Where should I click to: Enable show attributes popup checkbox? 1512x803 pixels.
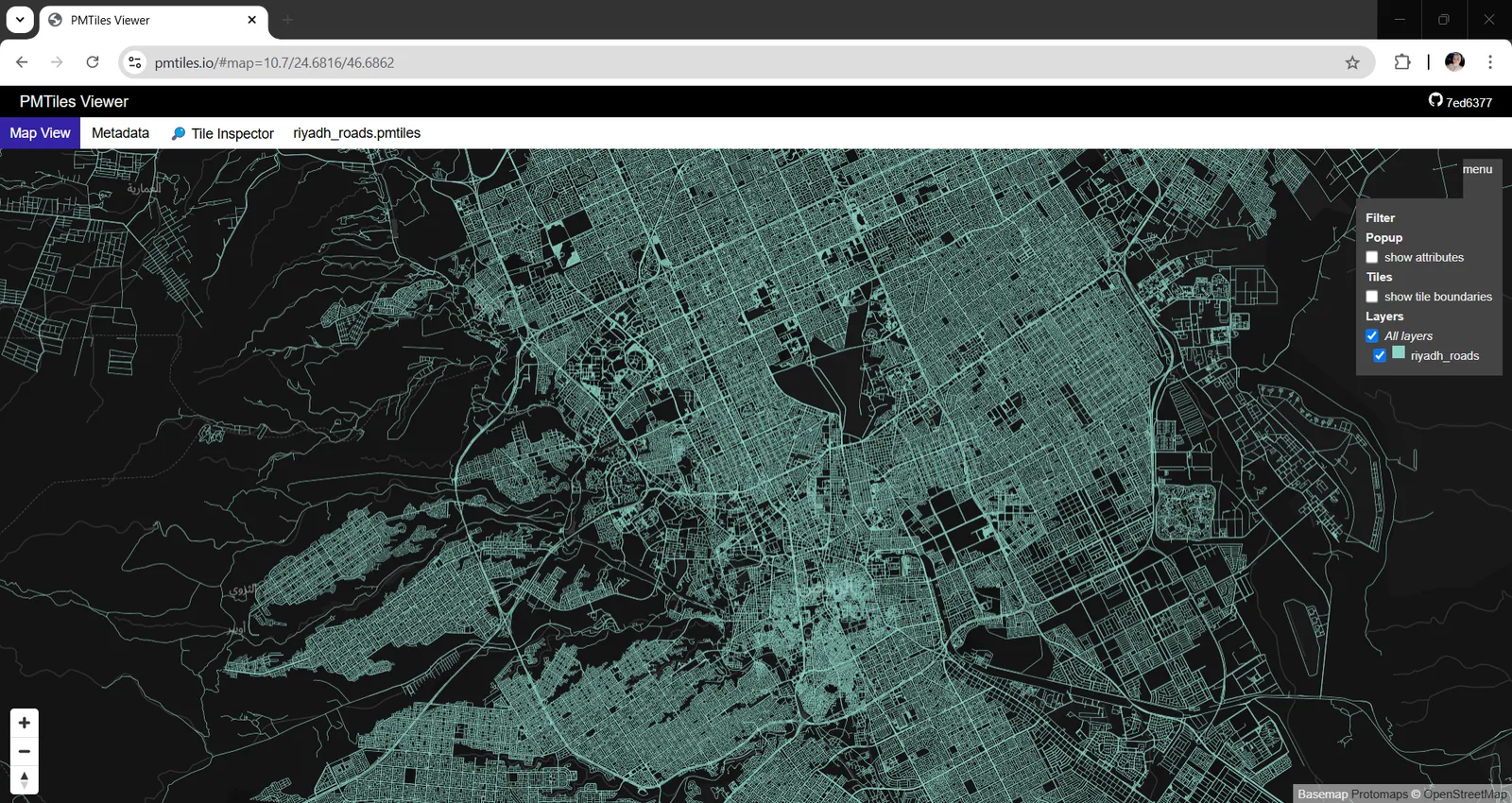1372,257
